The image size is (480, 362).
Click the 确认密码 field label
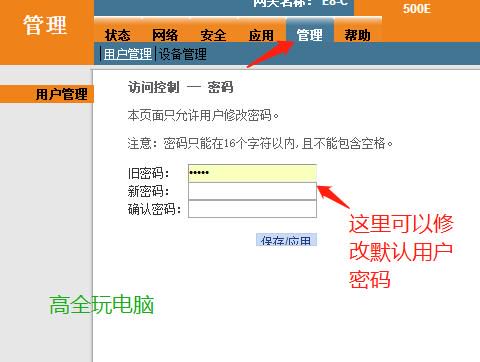point(154,209)
